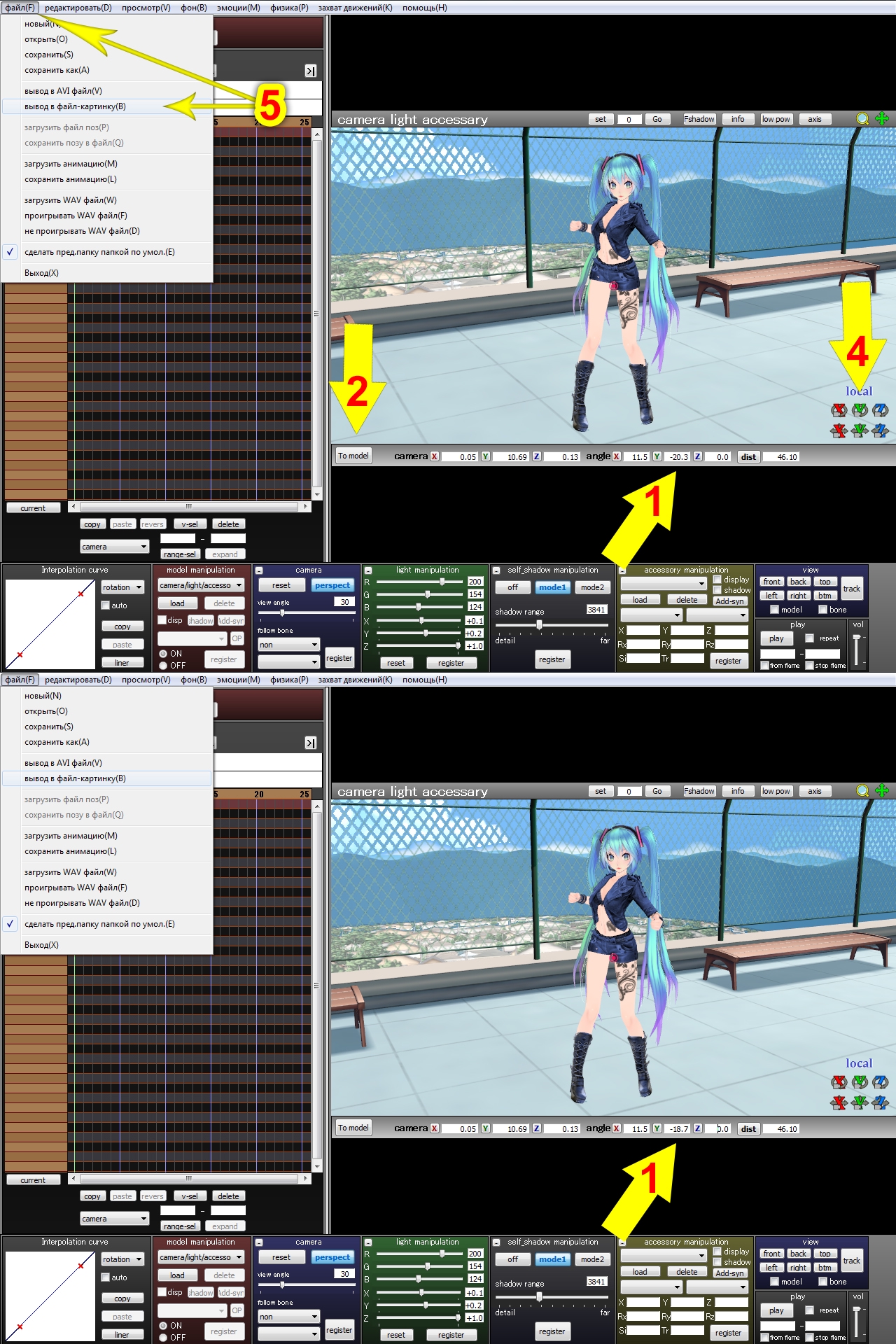Tick the bone checkbox in lower view panel
896x1344 pixels.
click(x=823, y=1282)
